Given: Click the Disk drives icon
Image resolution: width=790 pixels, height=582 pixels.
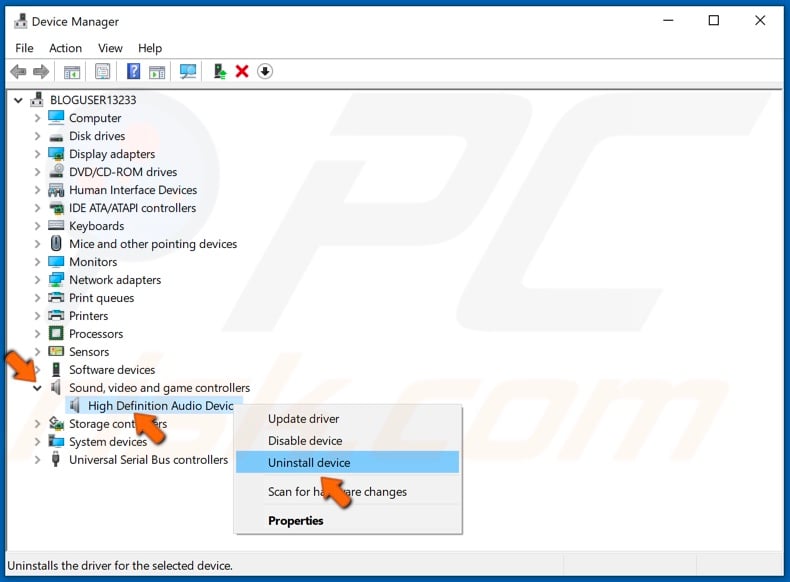Looking at the screenshot, I should (56, 137).
